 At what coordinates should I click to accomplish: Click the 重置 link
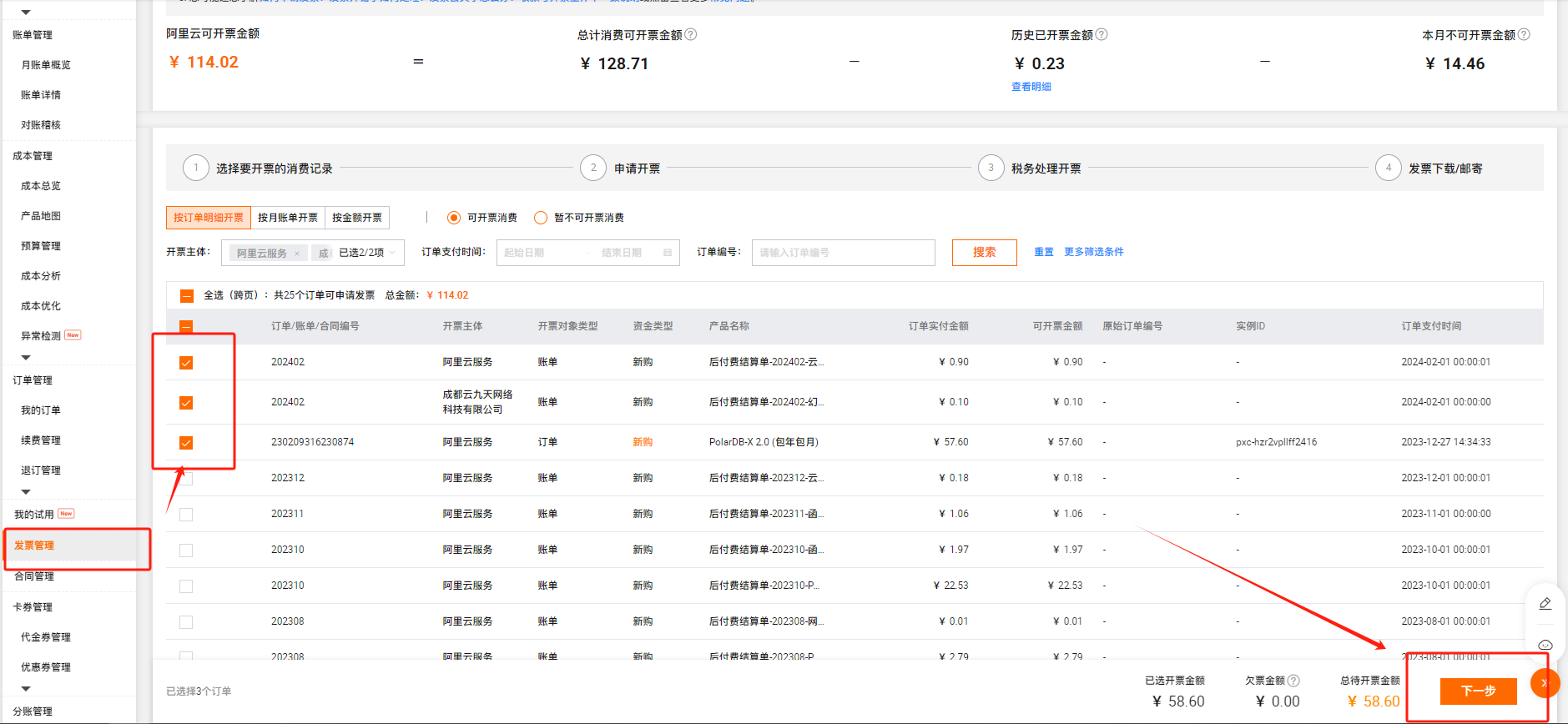point(1044,252)
